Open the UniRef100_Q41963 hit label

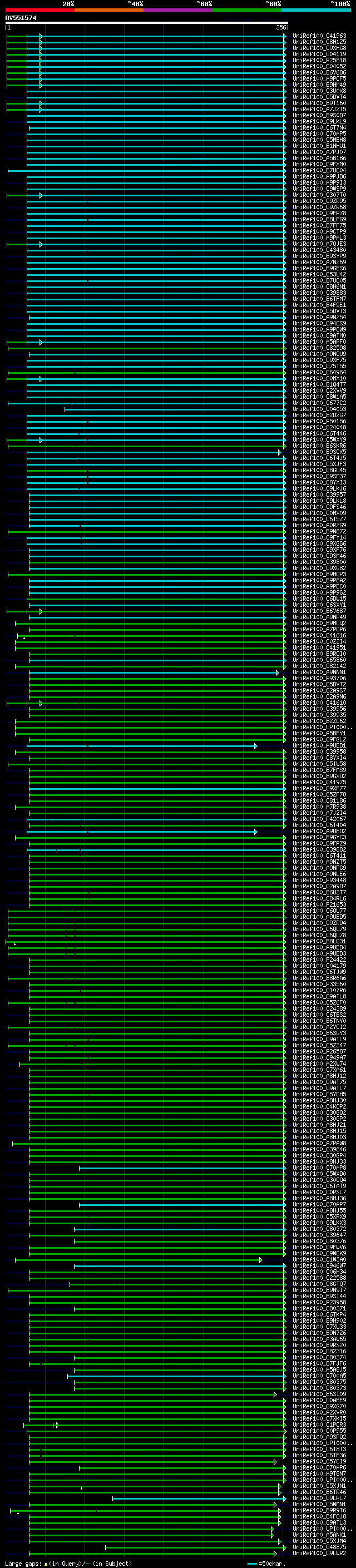pyautogui.click(x=319, y=36)
